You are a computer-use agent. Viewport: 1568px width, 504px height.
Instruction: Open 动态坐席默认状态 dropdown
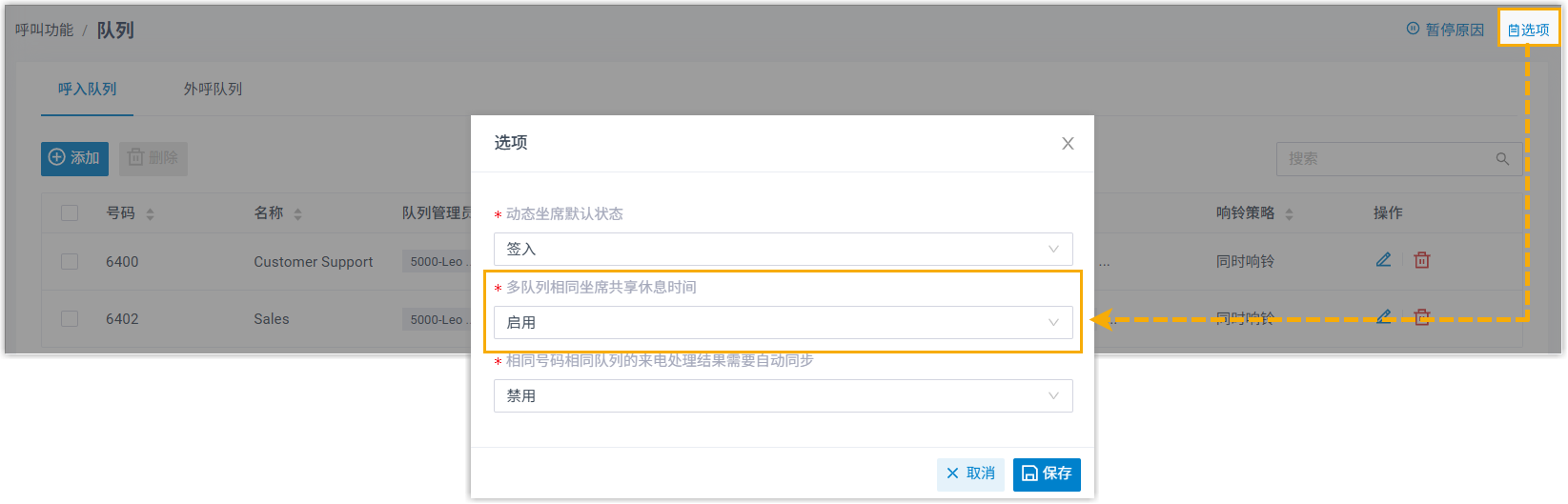click(x=783, y=250)
